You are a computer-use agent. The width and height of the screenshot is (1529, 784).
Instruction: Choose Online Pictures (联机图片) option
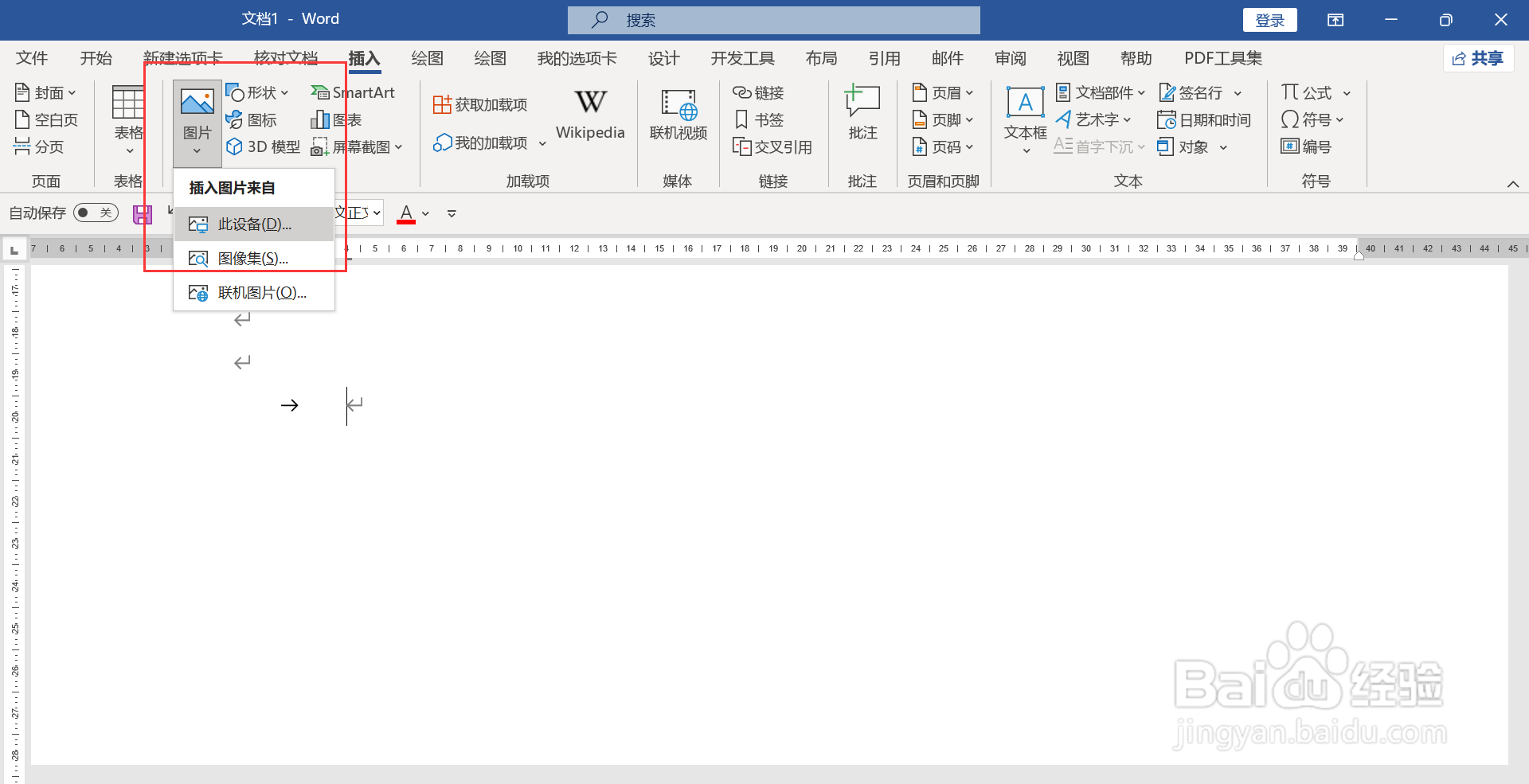coord(254,293)
